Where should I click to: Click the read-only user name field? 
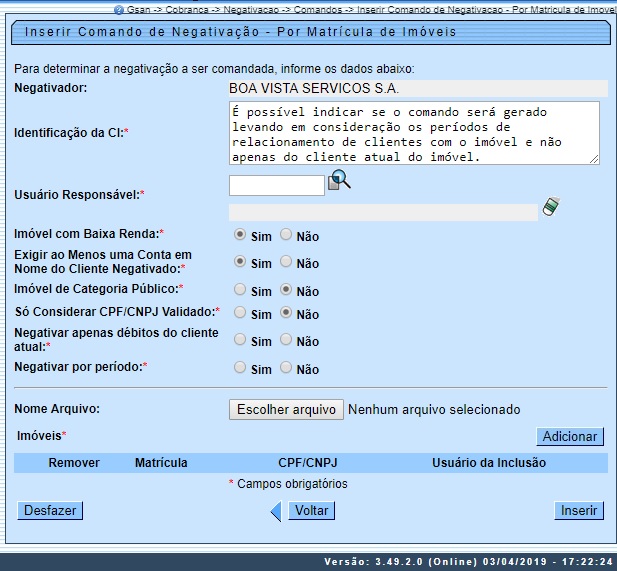click(x=383, y=212)
